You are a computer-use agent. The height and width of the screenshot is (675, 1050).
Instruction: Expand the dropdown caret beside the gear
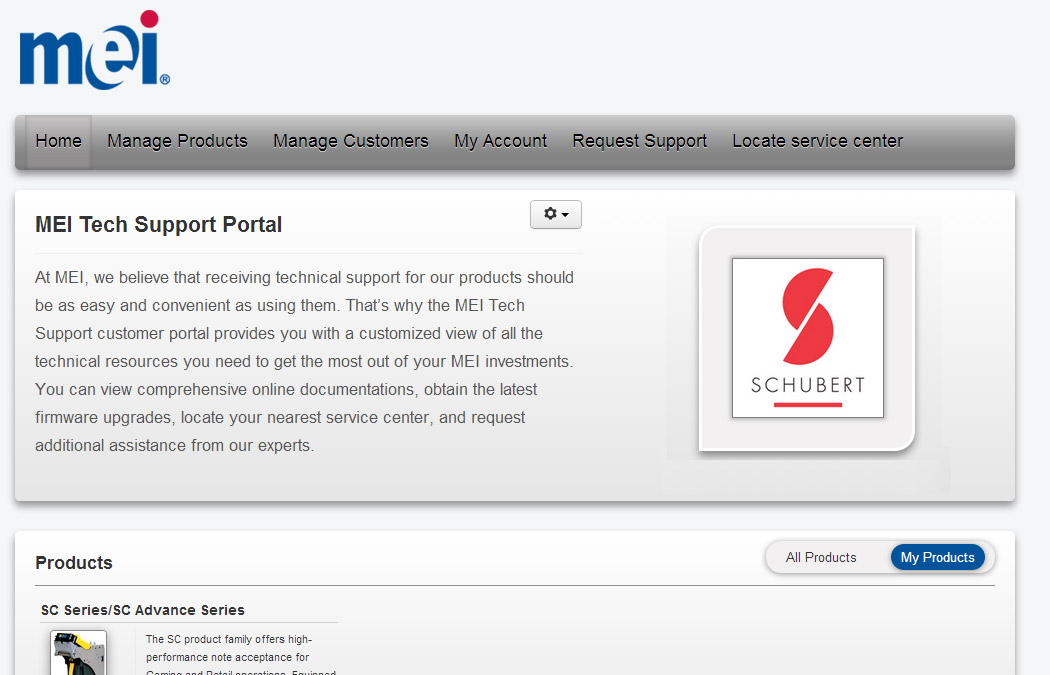pos(565,215)
